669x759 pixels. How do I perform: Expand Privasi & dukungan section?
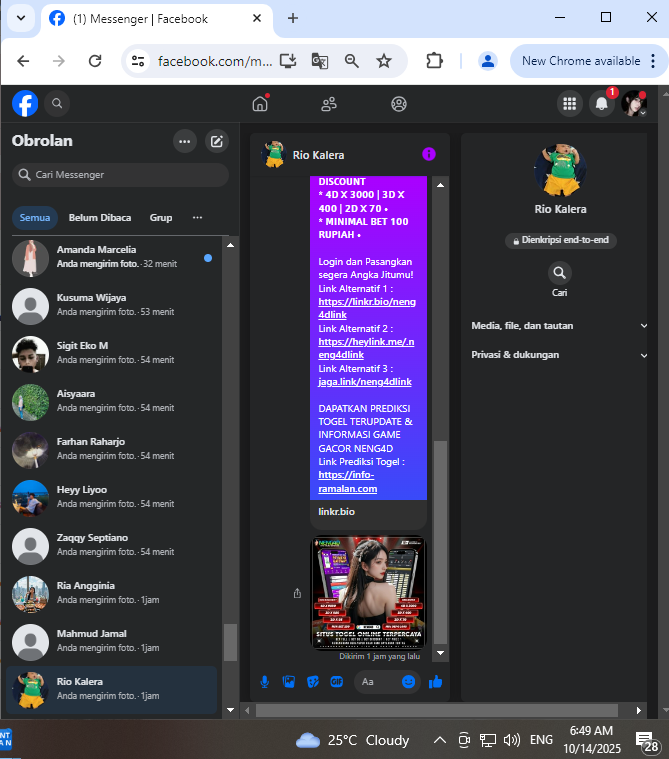[559, 355]
